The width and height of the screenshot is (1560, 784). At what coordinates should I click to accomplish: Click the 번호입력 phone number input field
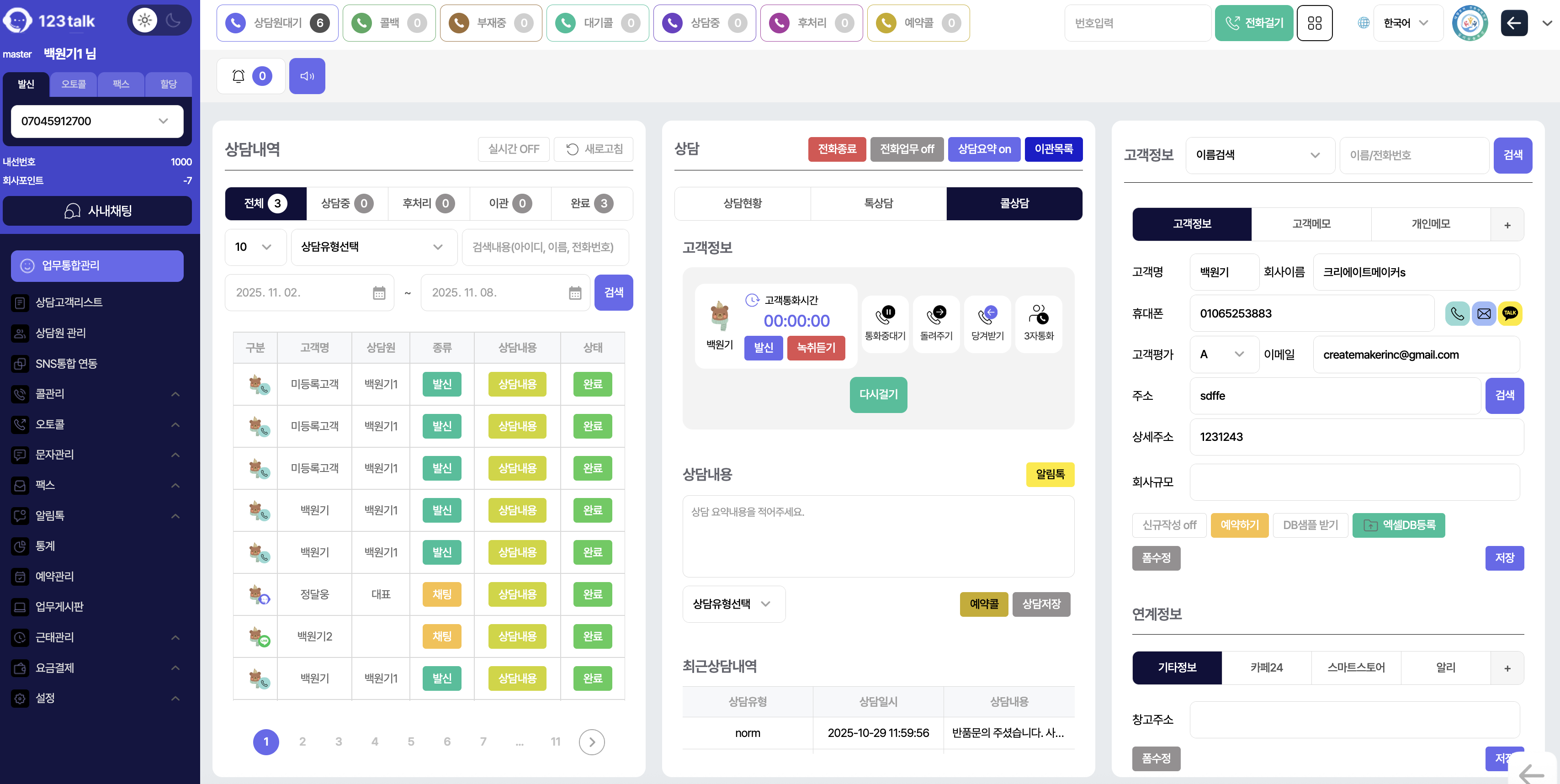coord(1137,23)
